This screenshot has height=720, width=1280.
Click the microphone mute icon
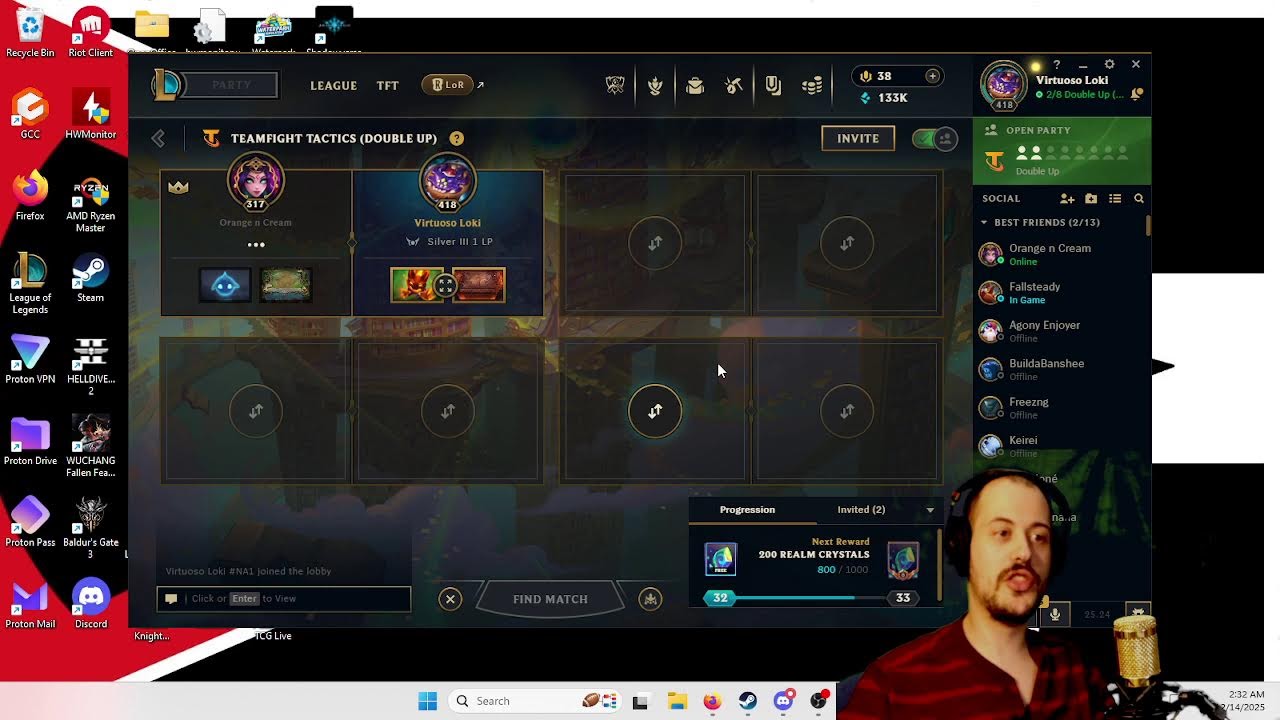[x=1055, y=614]
